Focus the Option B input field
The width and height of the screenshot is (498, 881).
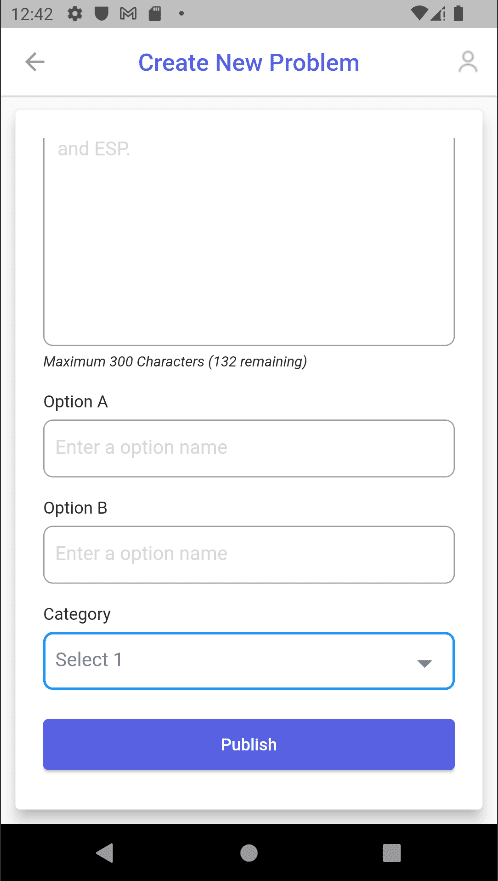click(x=249, y=555)
